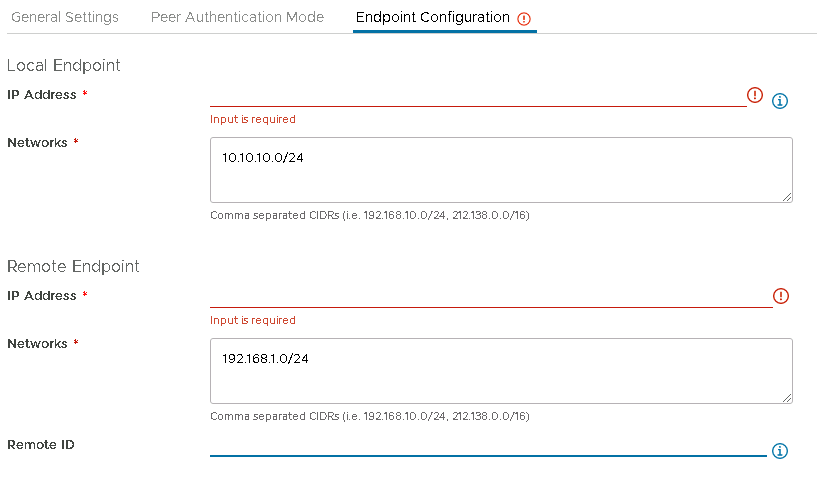828x499 pixels.
Task: Focus the Remote ID input field
Action: coord(487,445)
